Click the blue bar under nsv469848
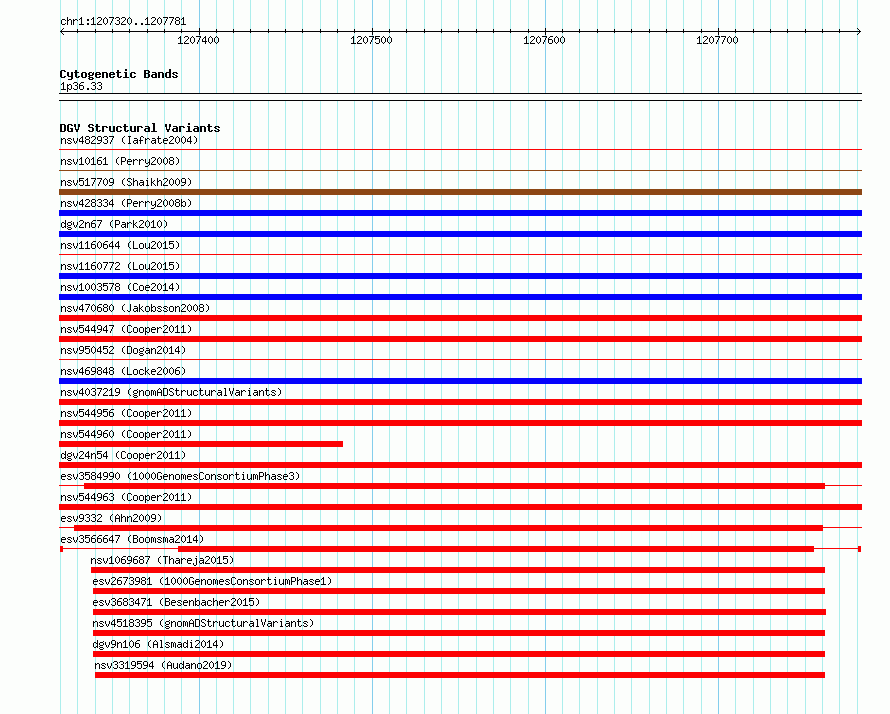 click(460, 381)
